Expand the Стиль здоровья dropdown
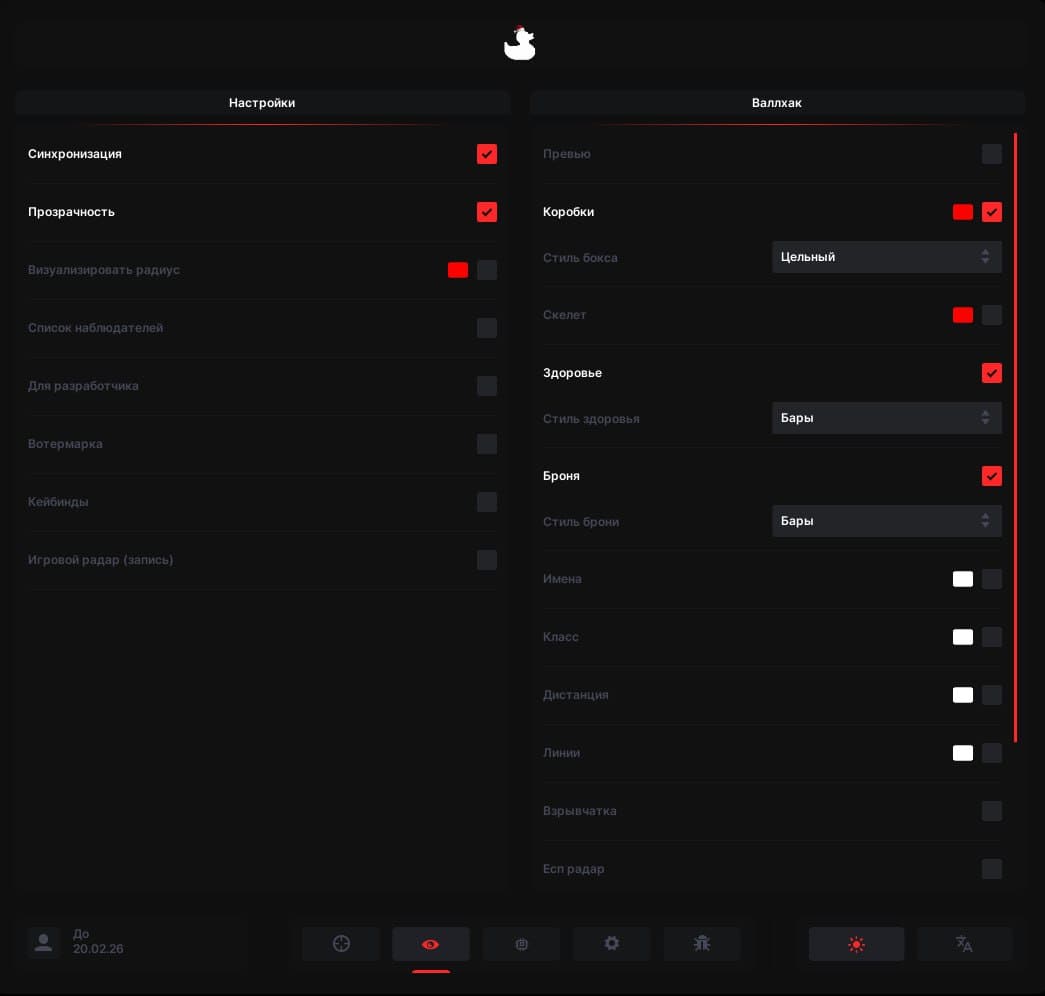This screenshot has width=1045, height=996. [886, 418]
